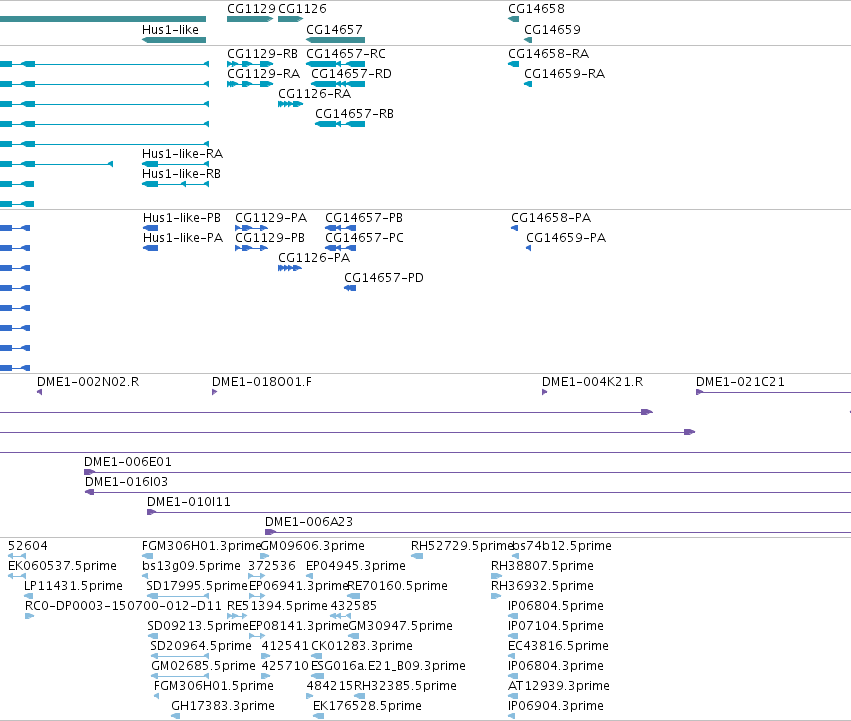Select EST CK01283.3prime
Viewport: 851px width, 721px height.
point(361,646)
